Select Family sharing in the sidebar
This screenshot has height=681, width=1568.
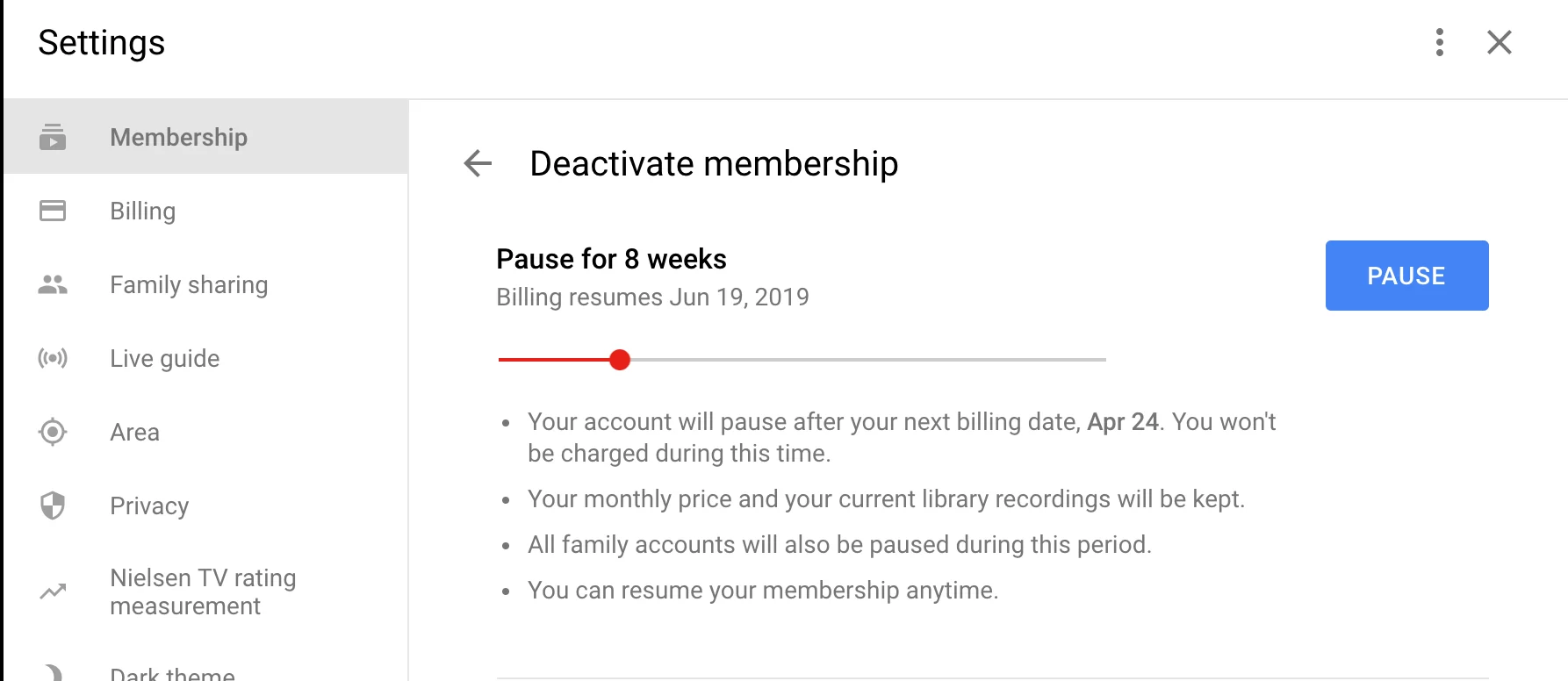189,283
